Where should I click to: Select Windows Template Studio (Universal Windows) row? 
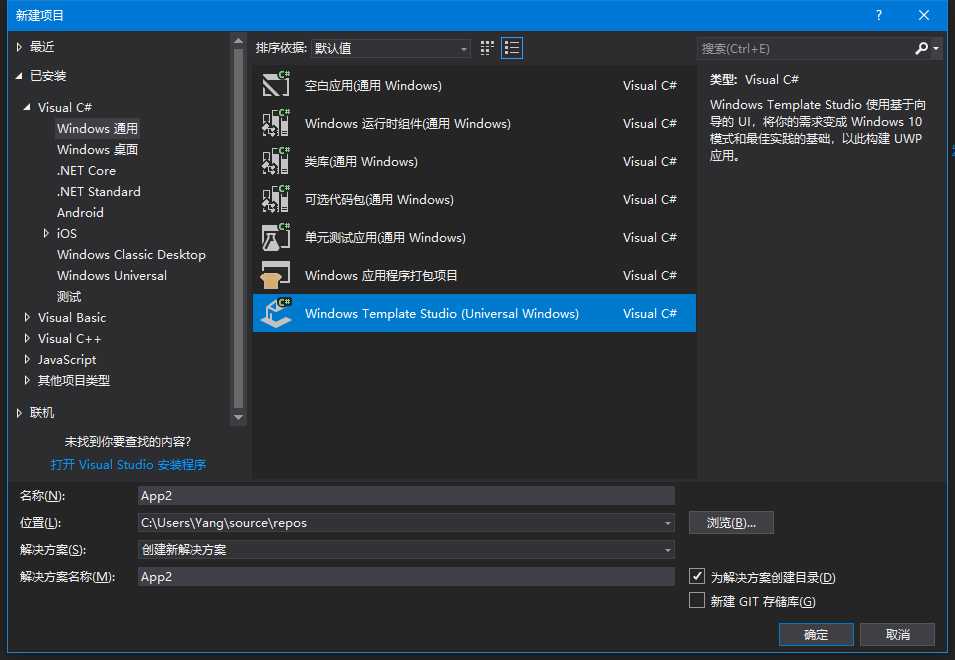tap(474, 313)
